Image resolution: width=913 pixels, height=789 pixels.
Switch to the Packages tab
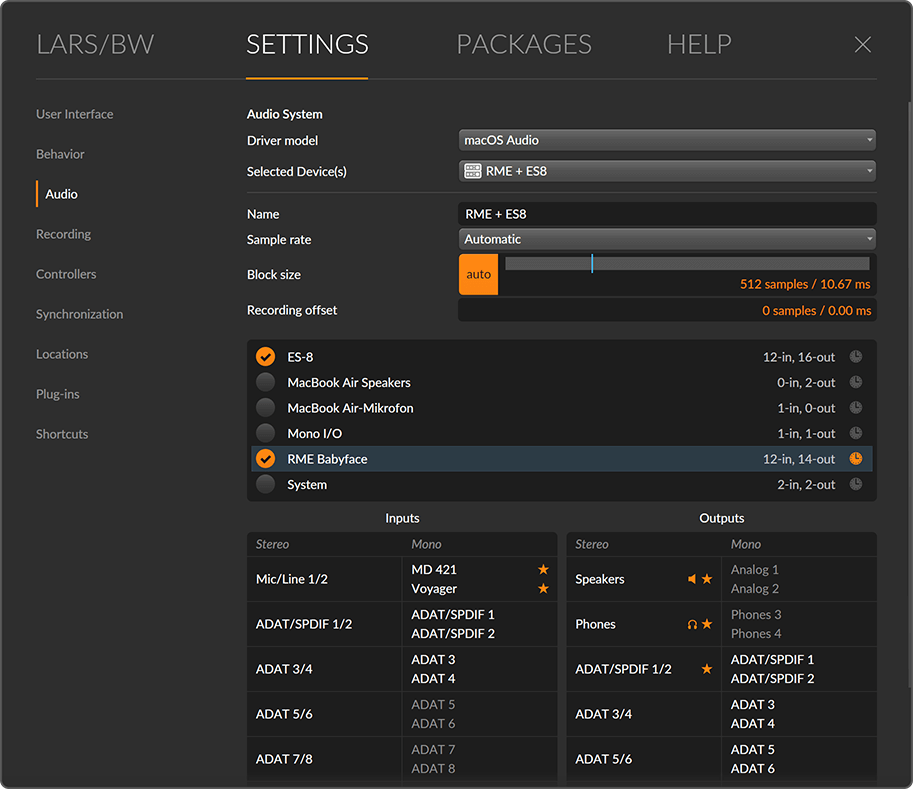click(x=523, y=45)
